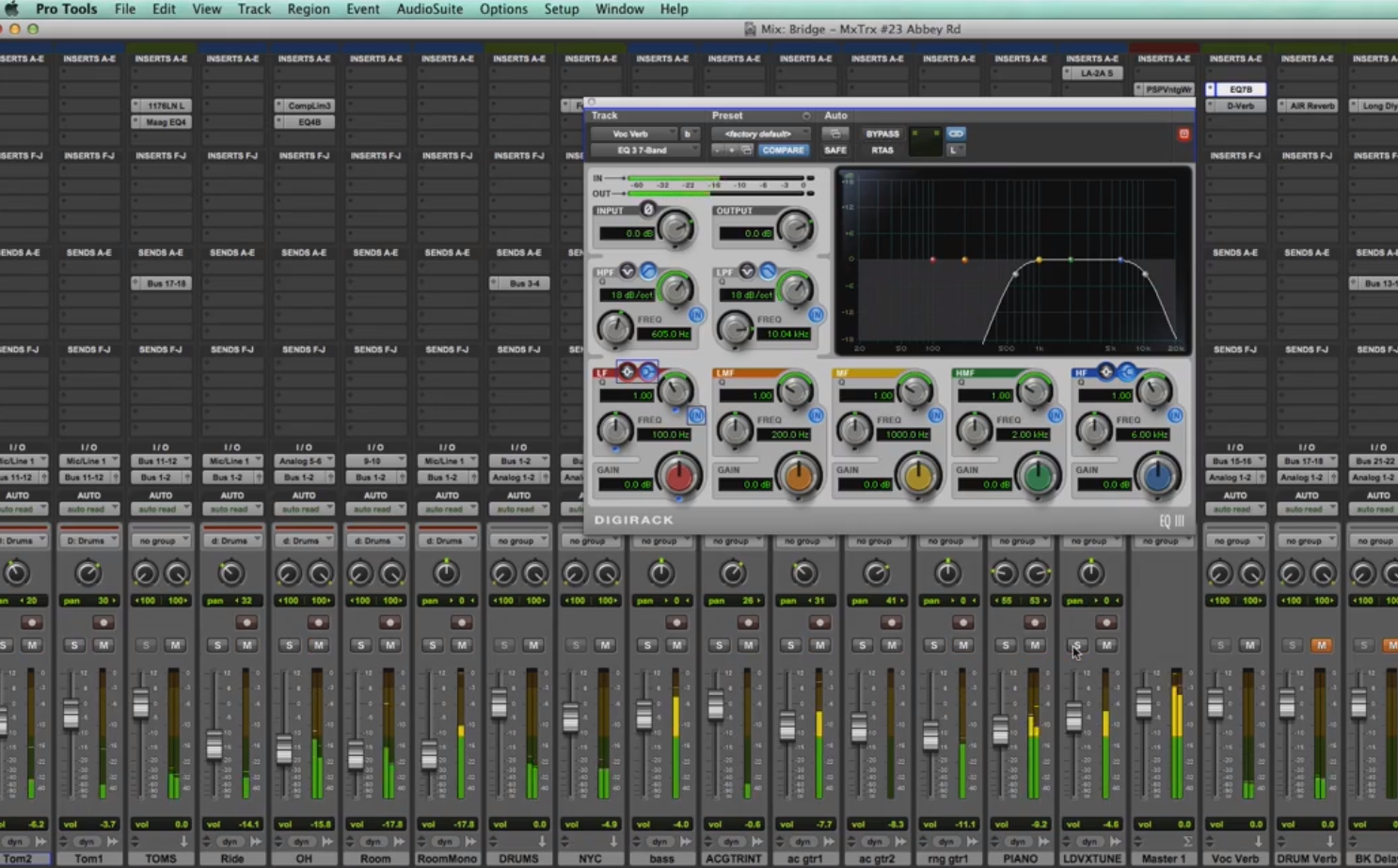
Task: Open EQ 3 7-Band plug-in selector
Action: click(x=644, y=150)
